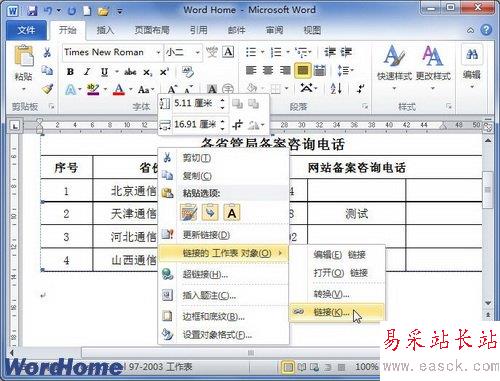Screen dimensions: 500x381
Task: Switch to the 审阅 Review tab
Action: coord(274,30)
